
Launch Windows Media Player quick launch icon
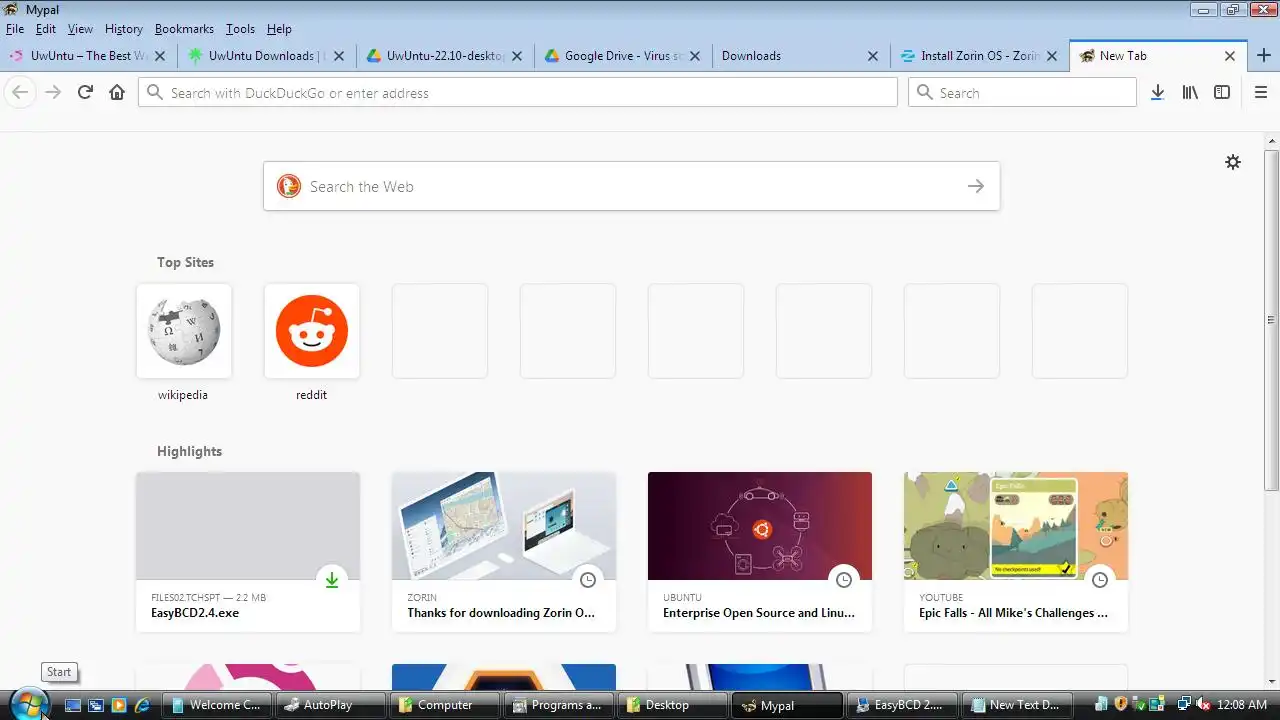[119, 705]
